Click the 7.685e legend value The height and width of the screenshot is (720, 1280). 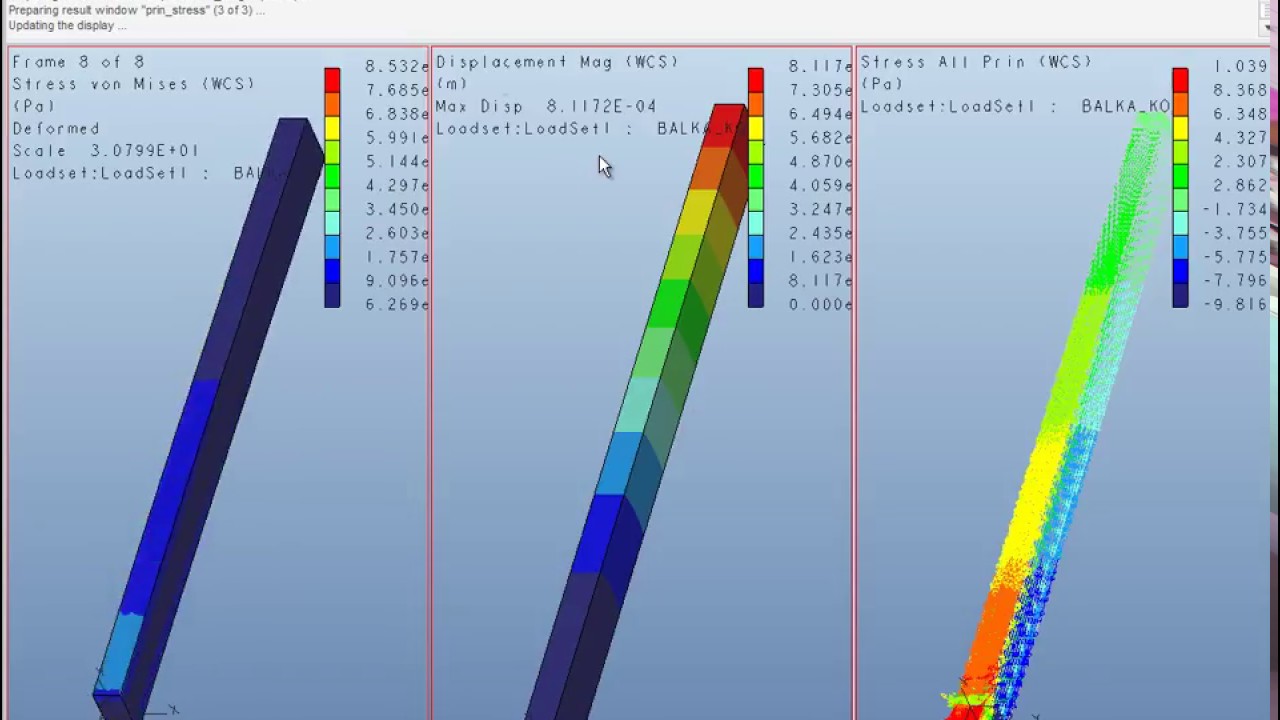(397, 90)
